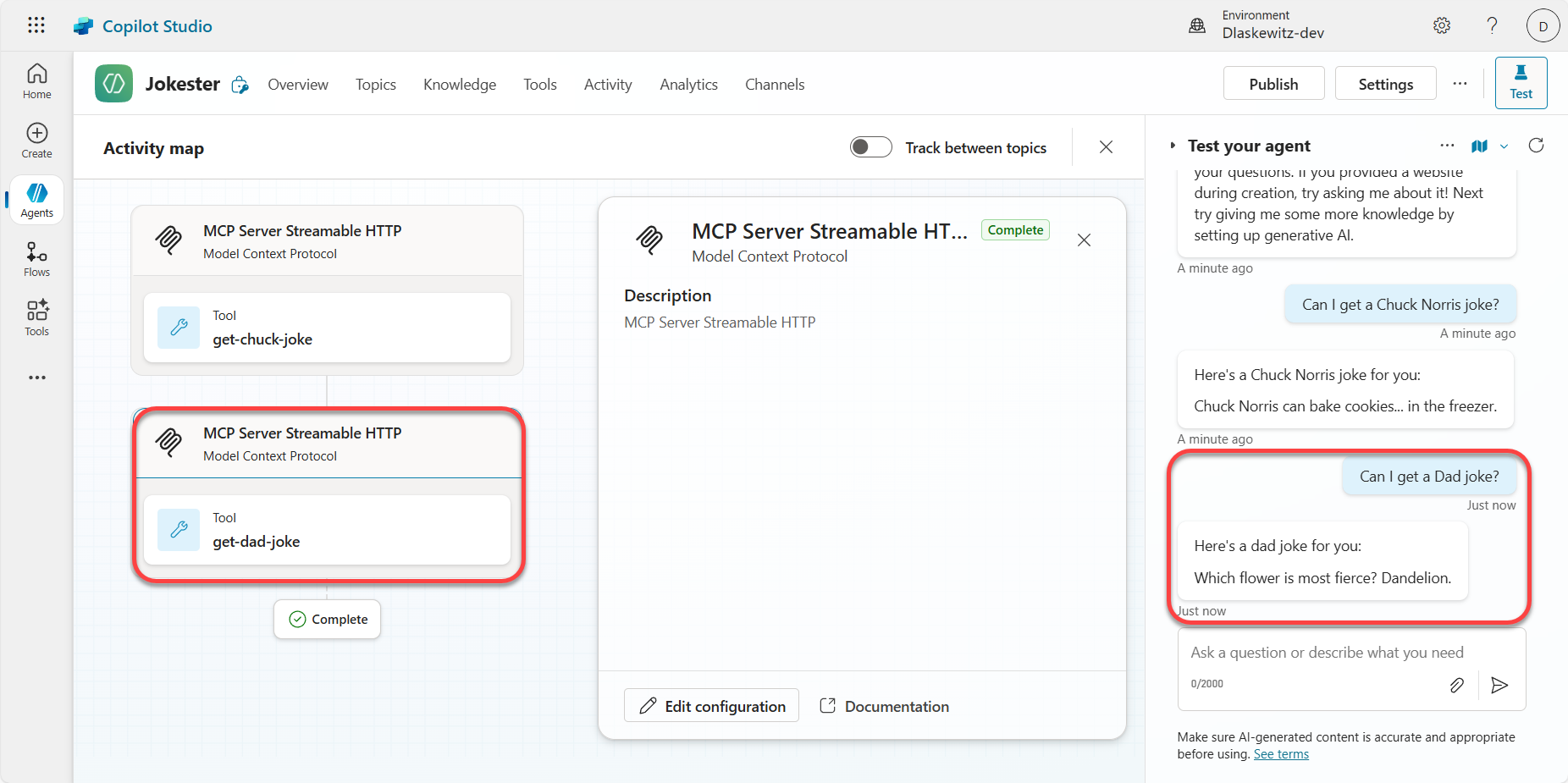Open Tools in the left sidebar
Image resolution: width=1568 pixels, height=783 pixels.
point(36,318)
